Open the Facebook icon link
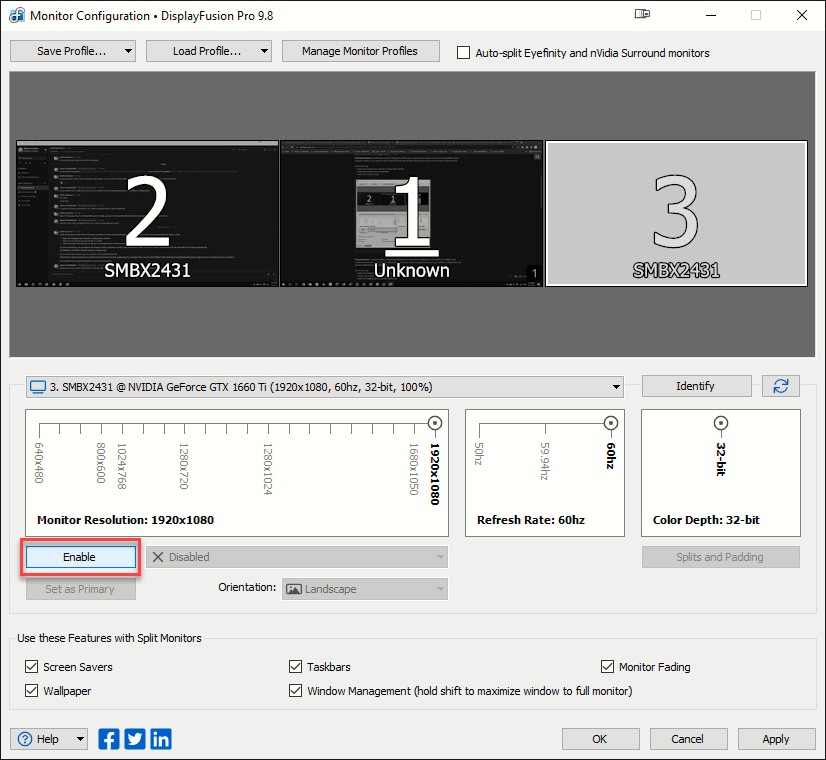This screenshot has height=760, width=826. [109, 739]
